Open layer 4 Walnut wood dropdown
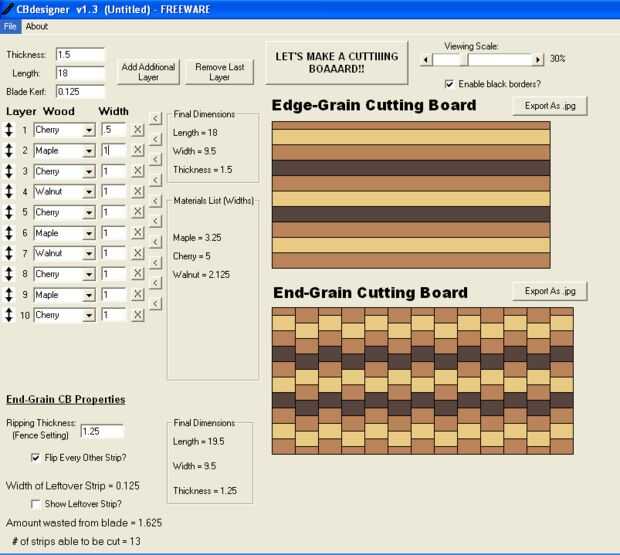This screenshot has height=555, width=620. (x=89, y=192)
